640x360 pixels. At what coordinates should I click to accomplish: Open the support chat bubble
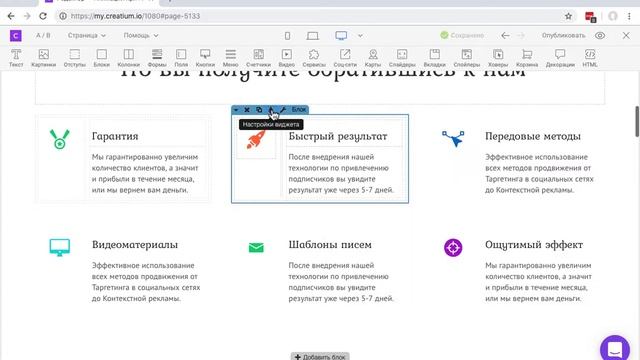pyautogui.click(x=615, y=349)
